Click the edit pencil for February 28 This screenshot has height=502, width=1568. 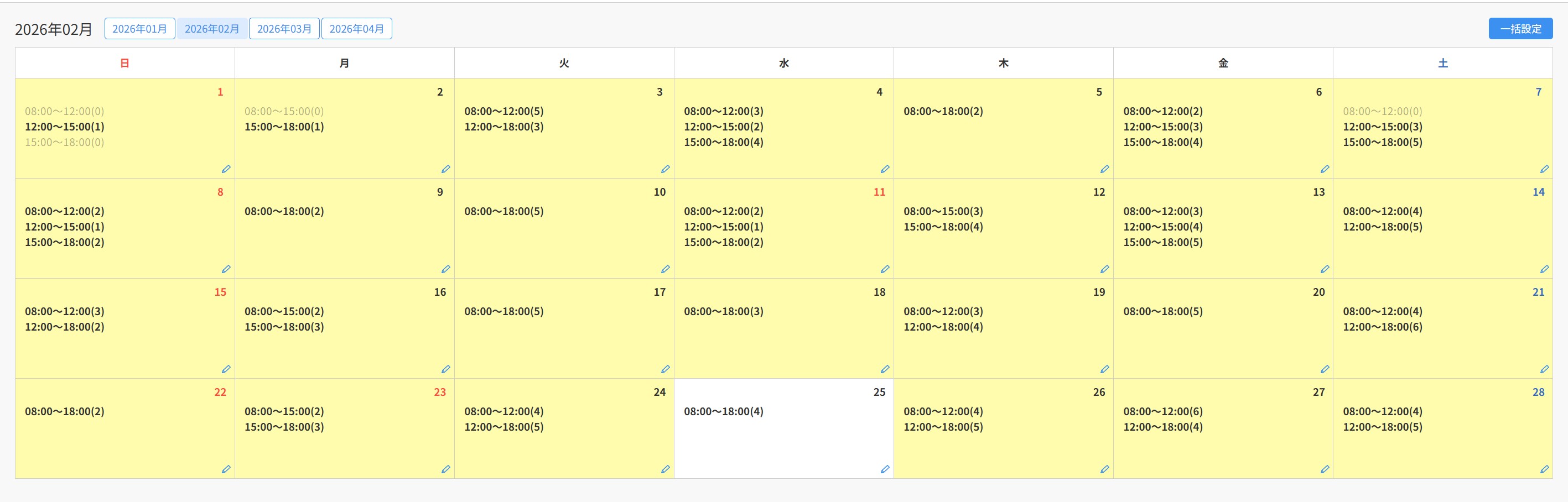coord(1544,469)
